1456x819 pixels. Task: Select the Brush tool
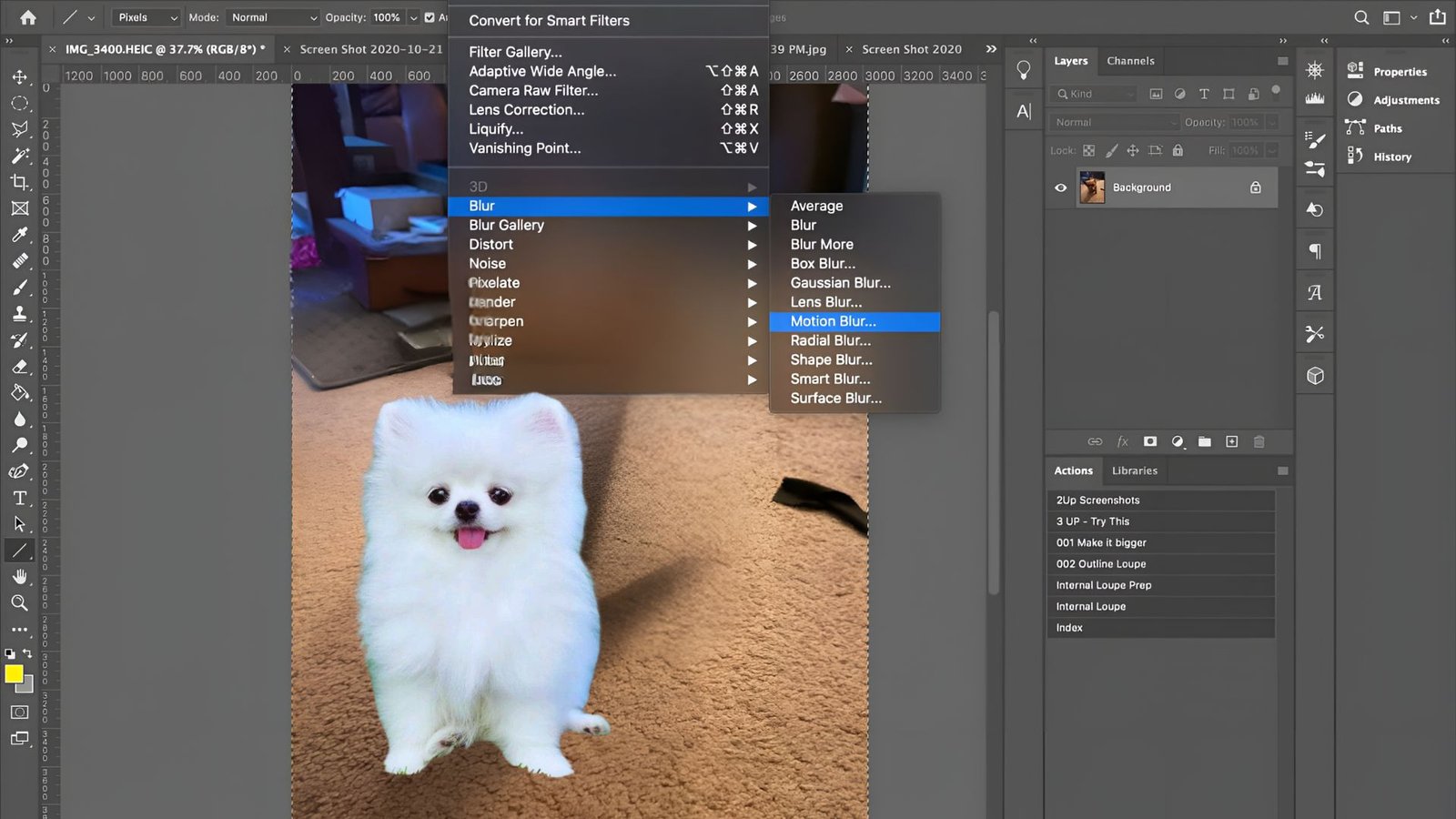[19, 288]
